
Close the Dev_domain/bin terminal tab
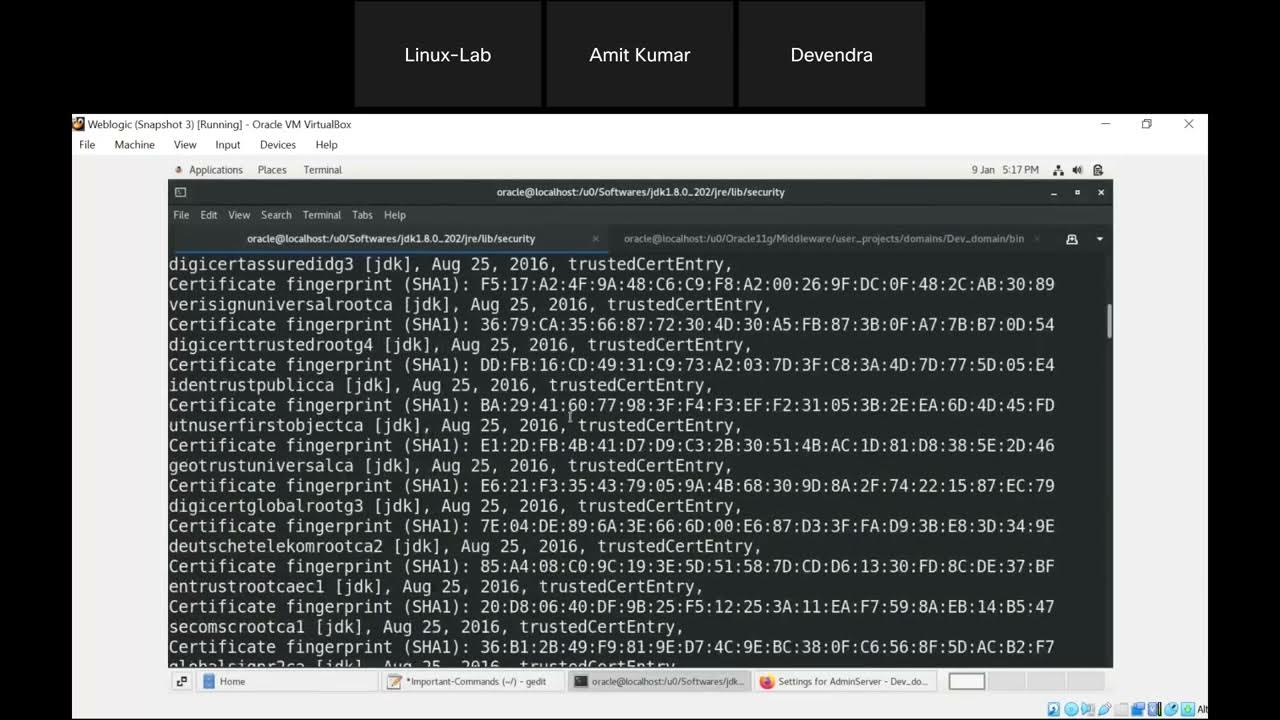(x=1036, y=239)
